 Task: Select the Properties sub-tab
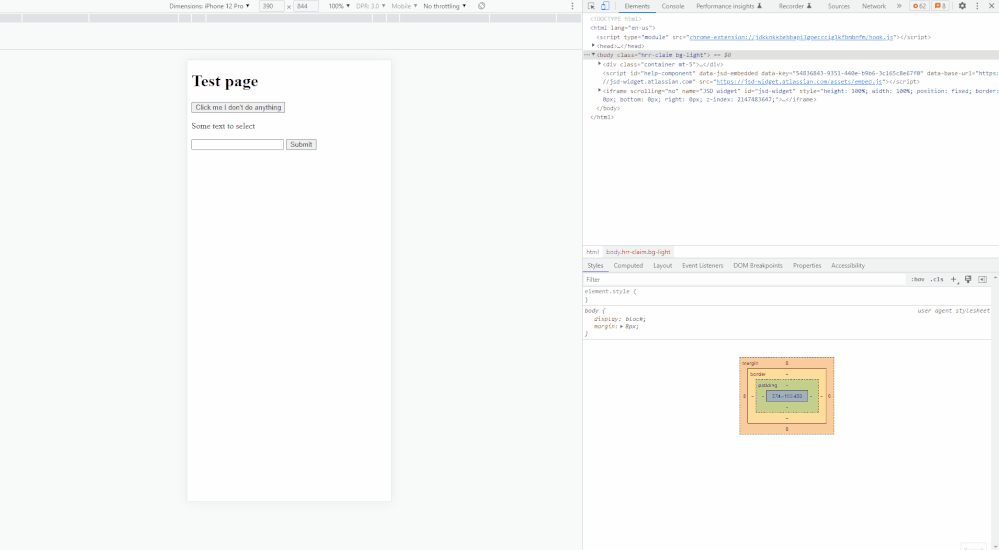click(807, 266)
